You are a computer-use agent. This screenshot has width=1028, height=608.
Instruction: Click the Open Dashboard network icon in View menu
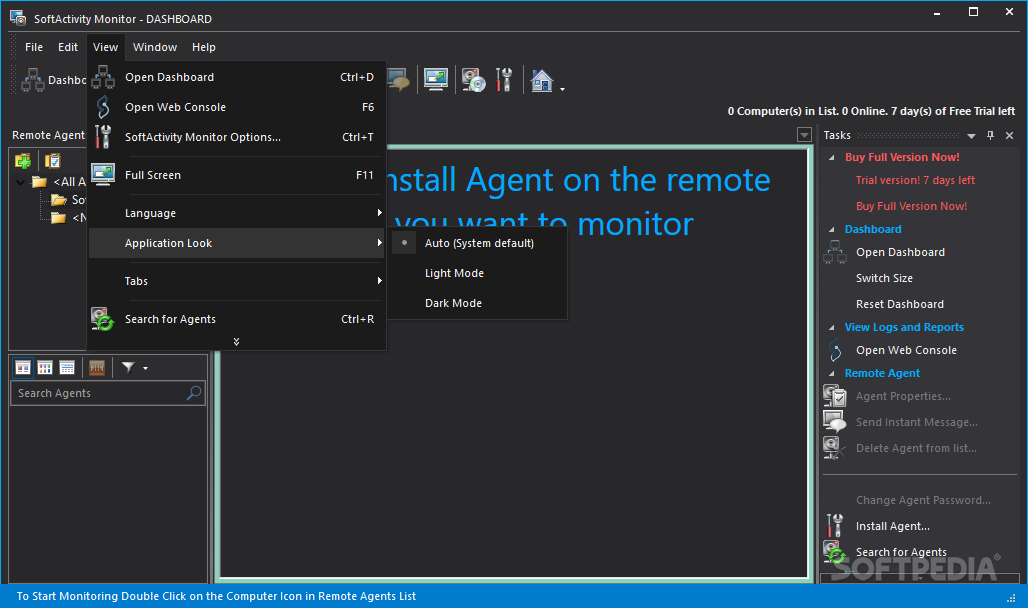(x=103, y=77)
